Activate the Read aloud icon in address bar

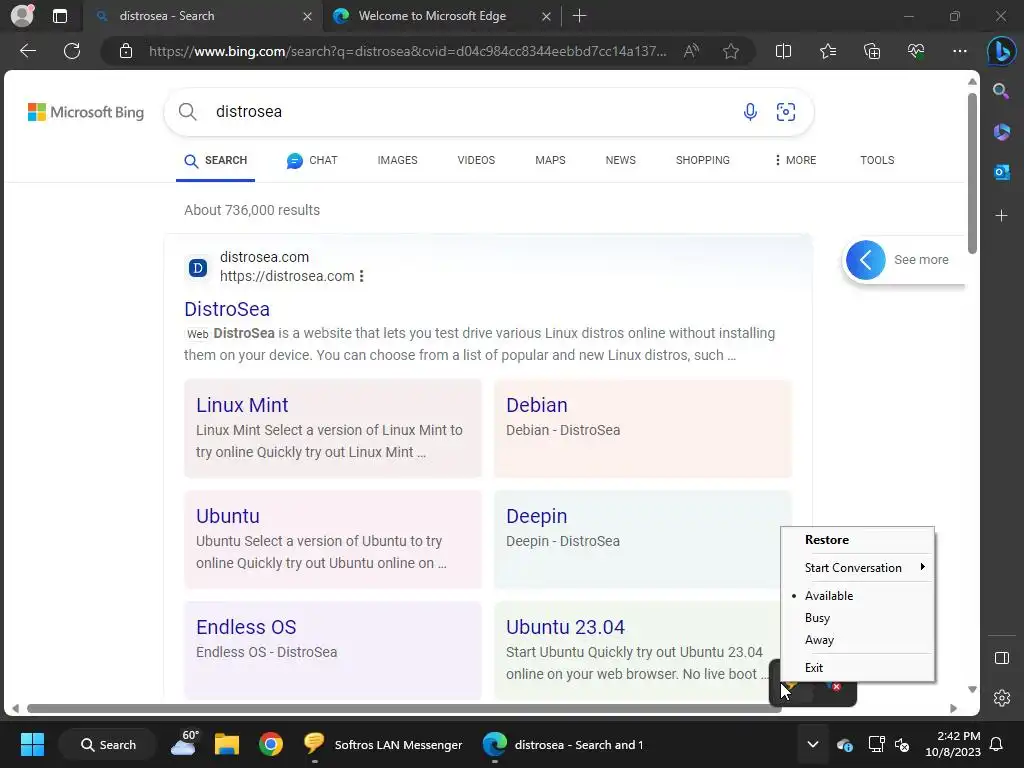click(x=691, y=51)
